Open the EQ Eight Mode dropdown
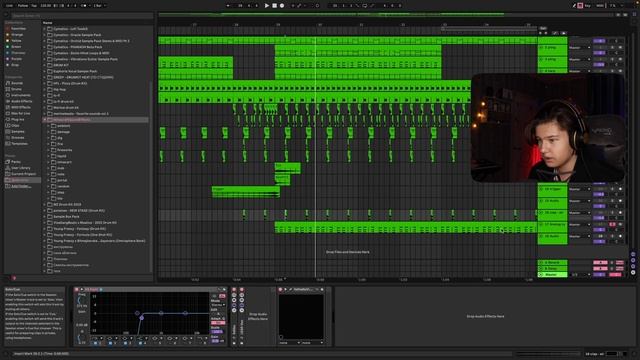The height and width of the screenshot is (360, 640). tap(218, 305)
